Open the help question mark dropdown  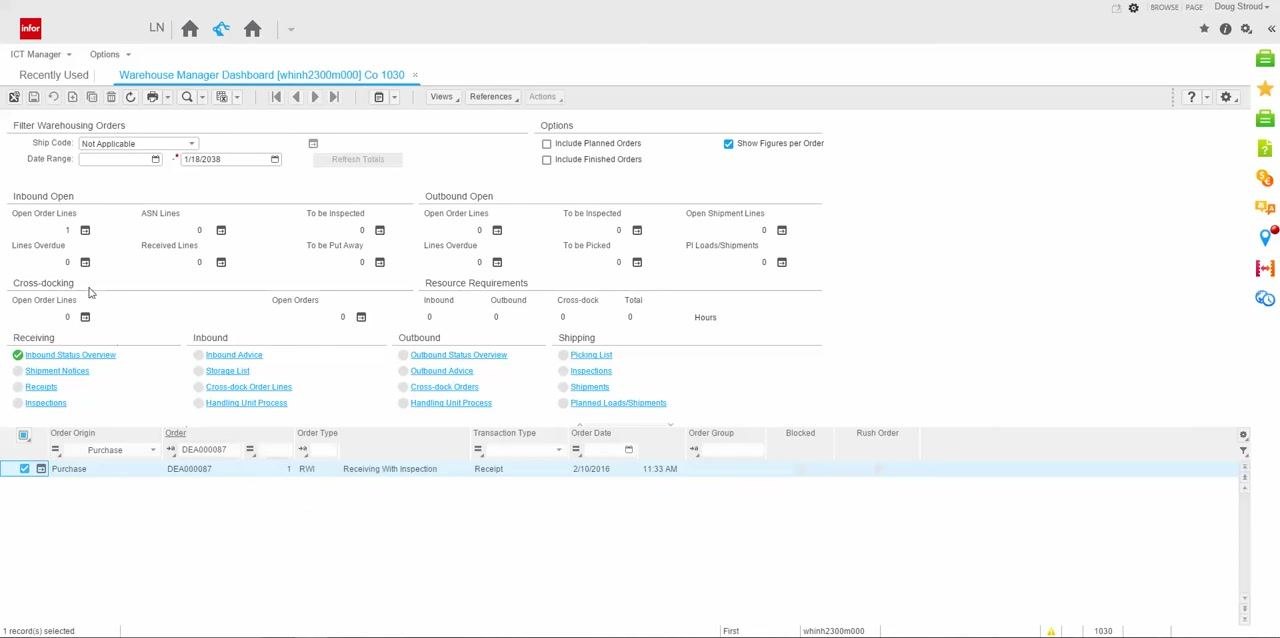(x=1207, y=97)
